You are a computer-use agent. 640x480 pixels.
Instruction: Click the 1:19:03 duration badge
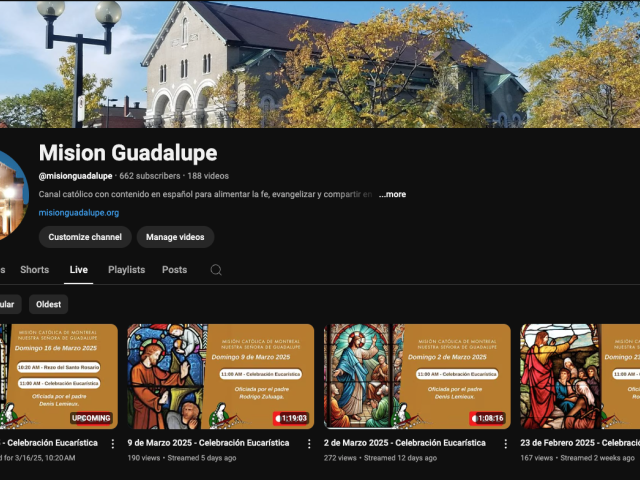[291, 418]
